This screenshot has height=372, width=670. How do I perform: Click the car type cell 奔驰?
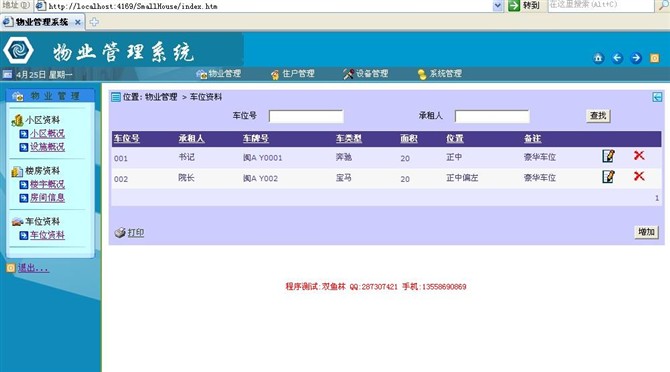pyautogui.click(x=344, y=157)
